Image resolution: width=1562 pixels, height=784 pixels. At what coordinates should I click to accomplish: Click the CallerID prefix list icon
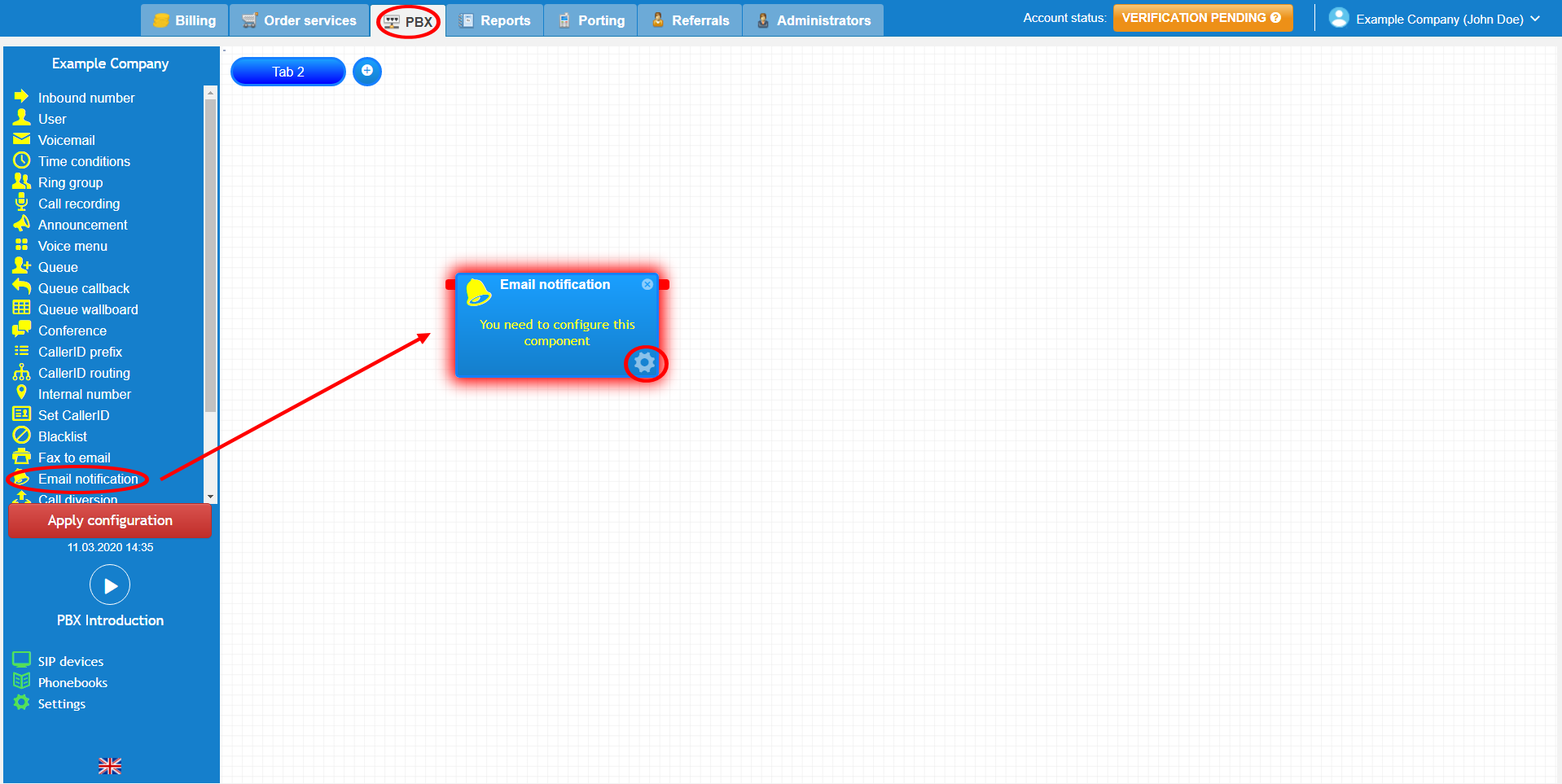(21, 351)
